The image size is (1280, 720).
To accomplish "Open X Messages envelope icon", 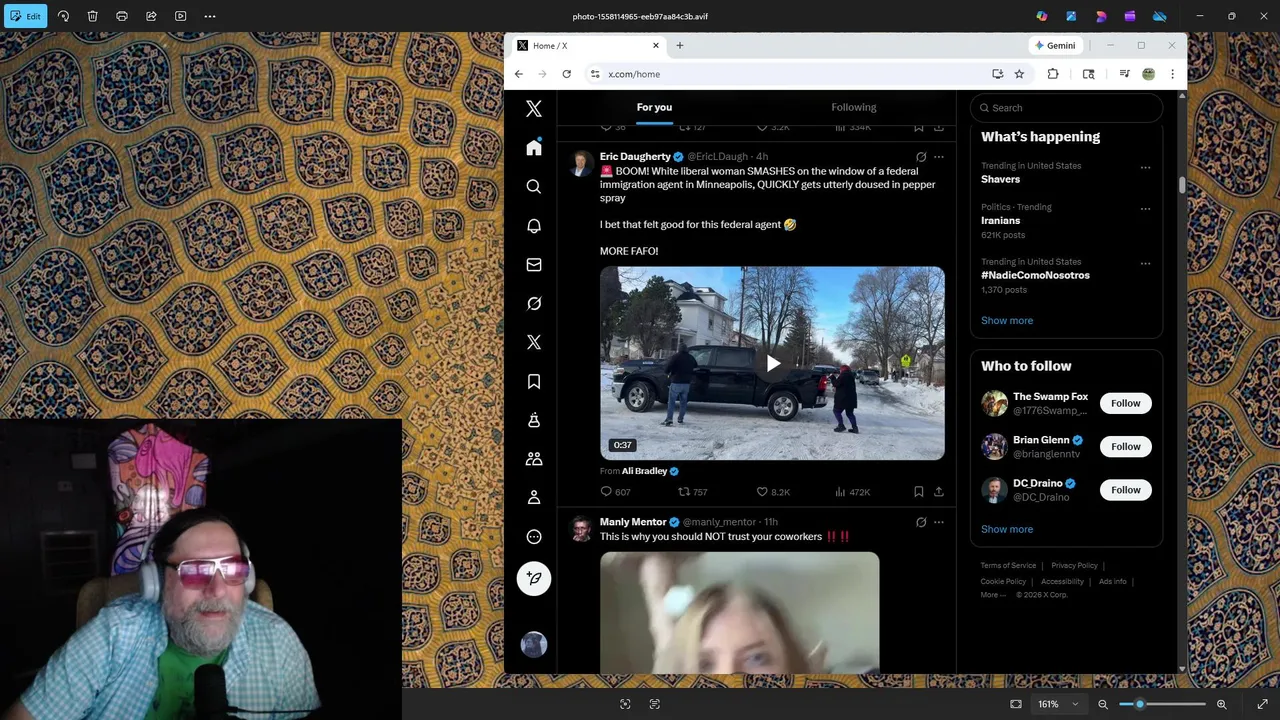I will 534,265.
